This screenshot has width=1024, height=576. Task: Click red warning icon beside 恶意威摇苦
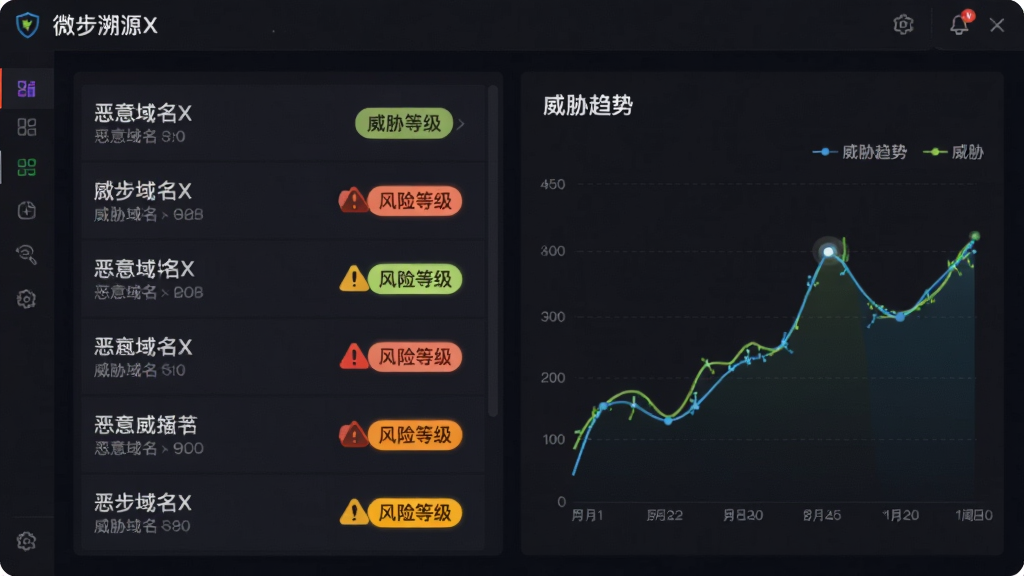pyautogui.click(x=353, y=434)
